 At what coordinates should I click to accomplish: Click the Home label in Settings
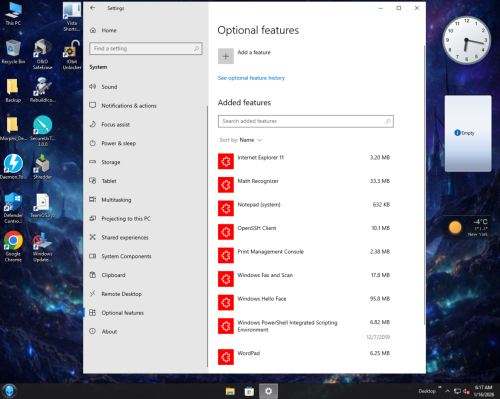pyautogui.click(x=109, y=30)
